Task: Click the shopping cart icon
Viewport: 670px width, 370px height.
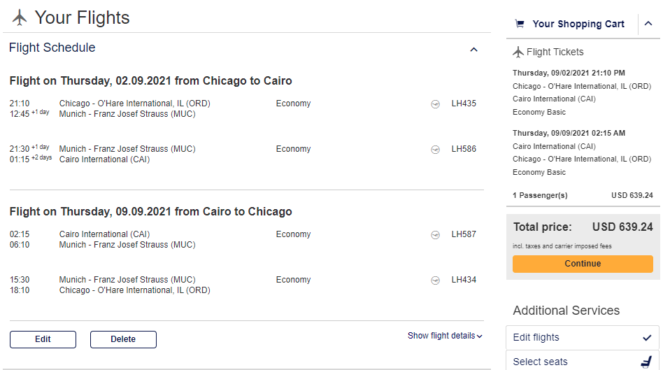Action: 520,24
